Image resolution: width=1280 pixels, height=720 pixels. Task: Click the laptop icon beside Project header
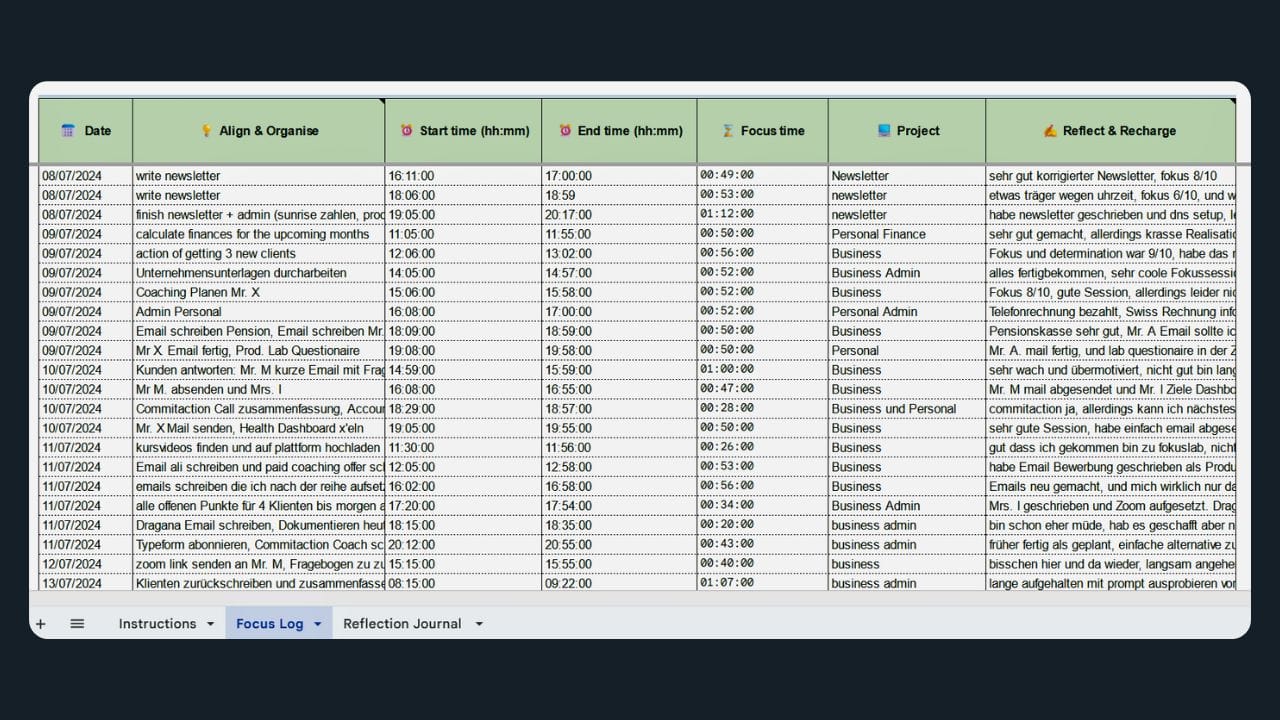coord(883,131)
